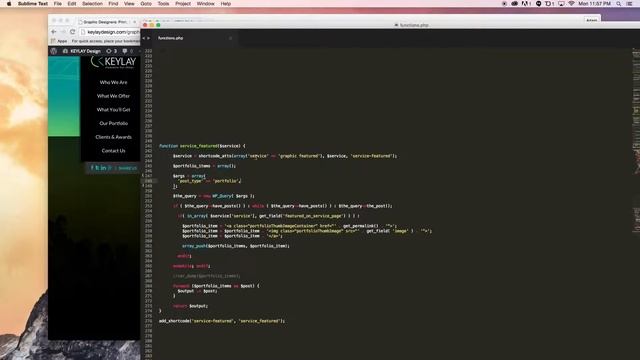The height and width of the screenshot is (360, 640).
Task: Close the functions.php tab
Action: pos(230,38)
